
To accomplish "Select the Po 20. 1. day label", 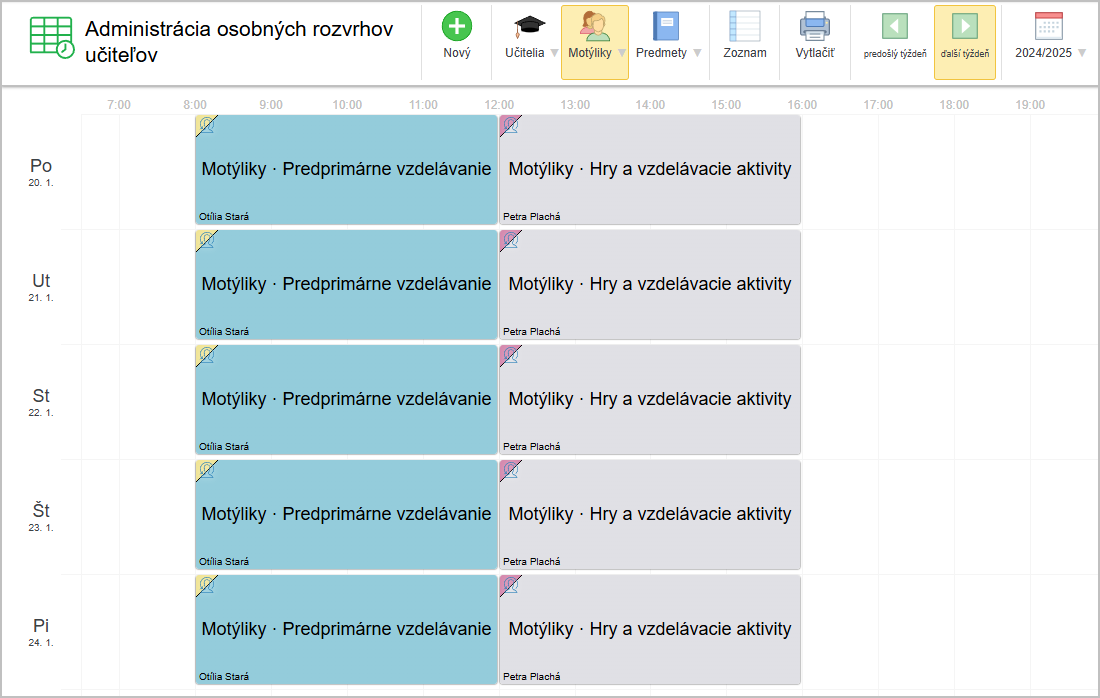I will pos(41,171).
